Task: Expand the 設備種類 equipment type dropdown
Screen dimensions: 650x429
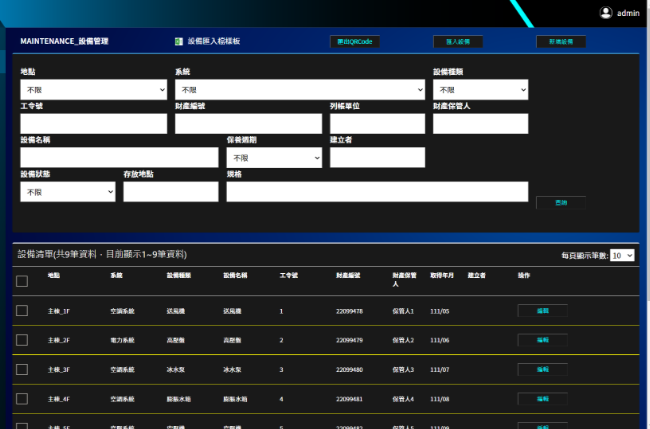Action: pyautogui.click(x=479, y=90)
